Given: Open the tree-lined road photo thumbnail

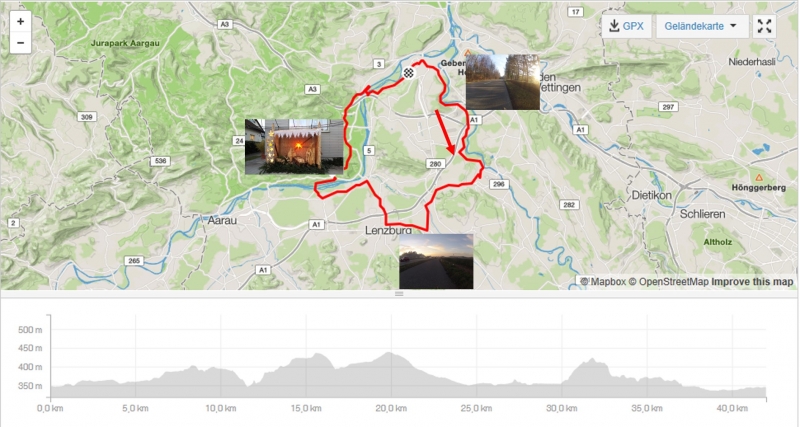Looking at the screenshot, I should (x=503, y=82).
